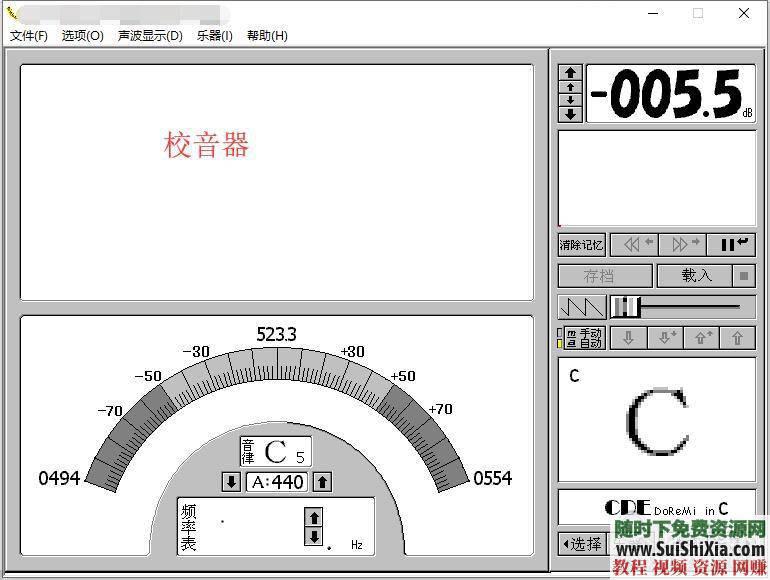Image resolution: width=770 pixels, height=580 pixels.
Task: Click the up arrow in the 频率表 box
Action: (313, 517)
